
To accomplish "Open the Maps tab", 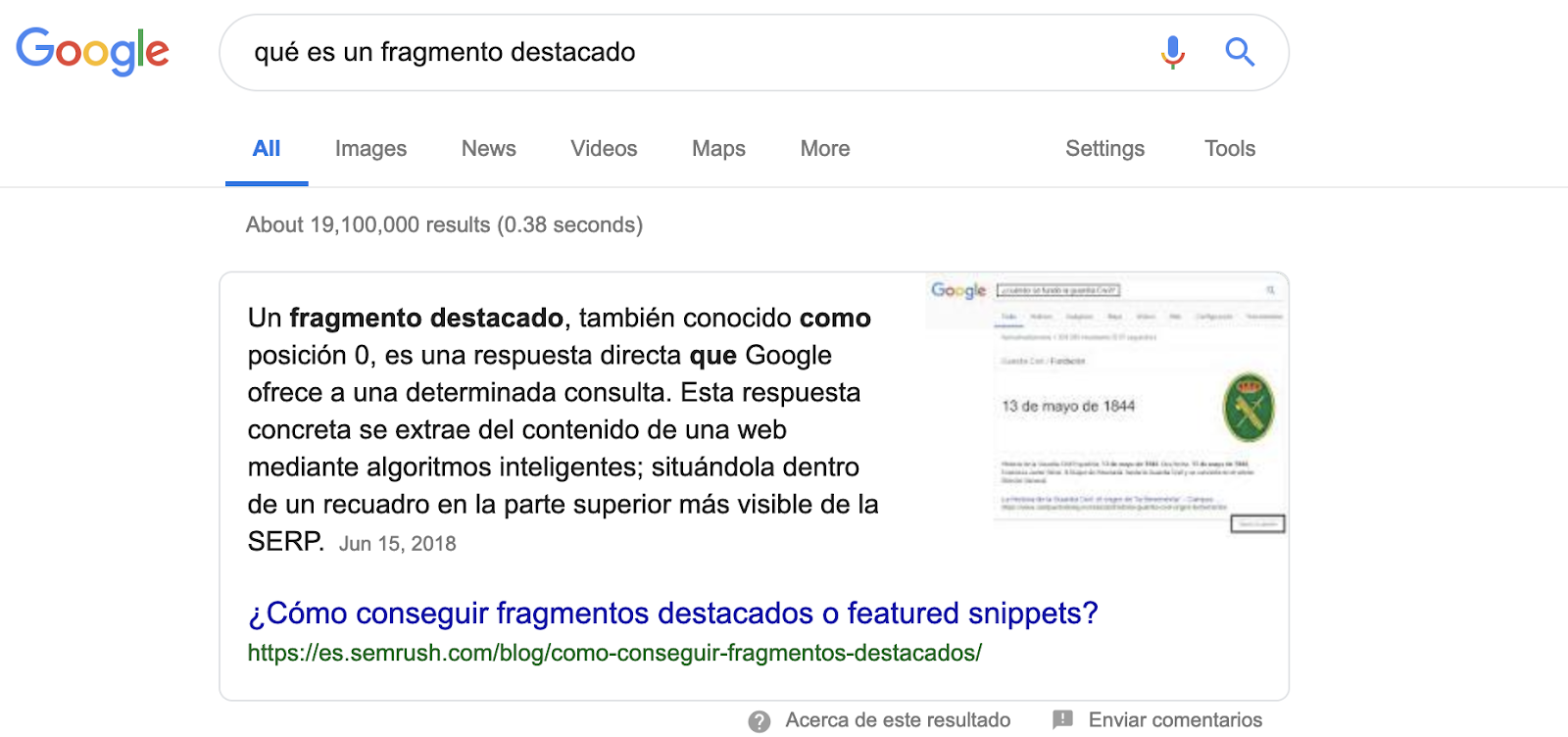I will click(718, 149).
